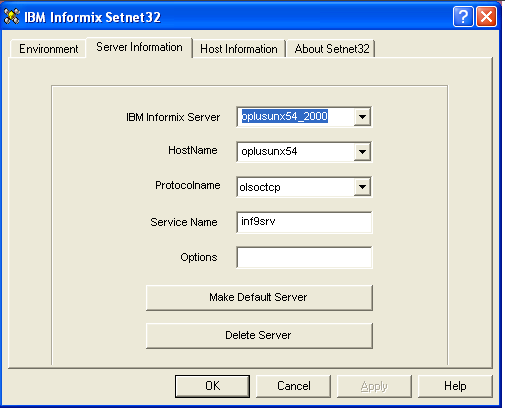Switch to the Environment tab
Screen dimensions: 505x410
tap(48, 49)
